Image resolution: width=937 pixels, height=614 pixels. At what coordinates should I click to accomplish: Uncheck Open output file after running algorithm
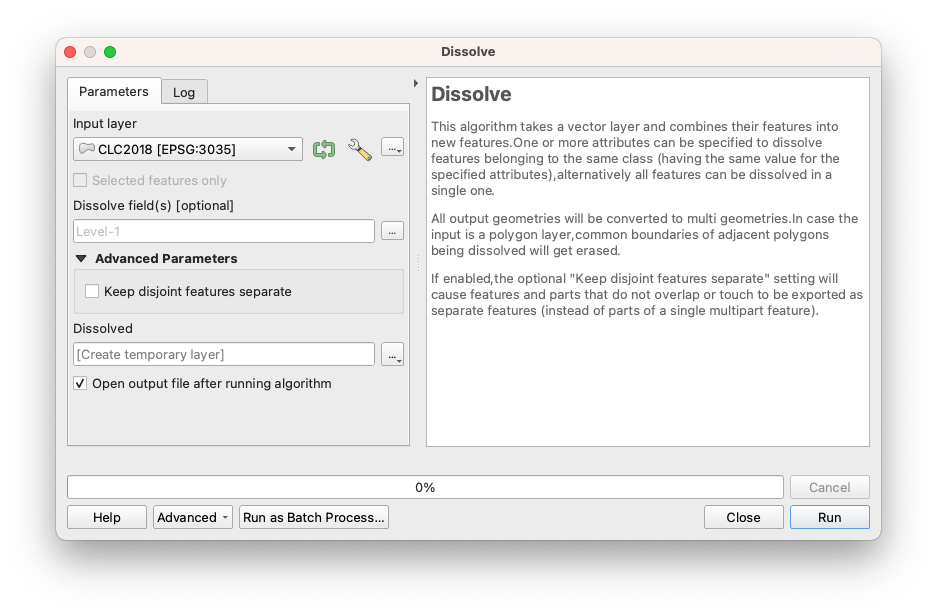pos(81,383)
